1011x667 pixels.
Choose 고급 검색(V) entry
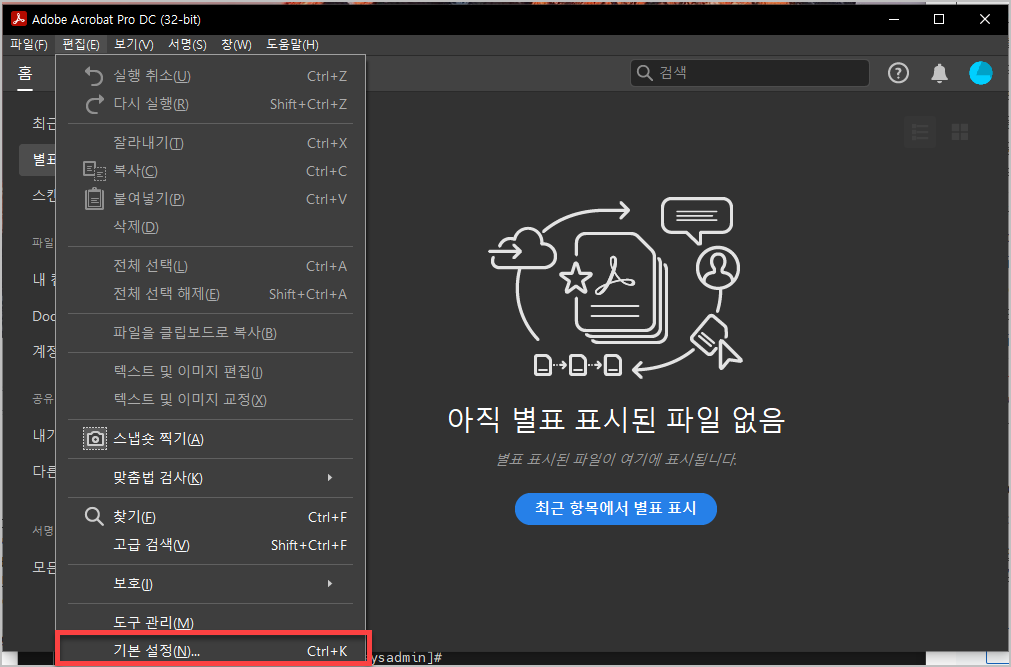pyautogui.click(x=211, y=545)
